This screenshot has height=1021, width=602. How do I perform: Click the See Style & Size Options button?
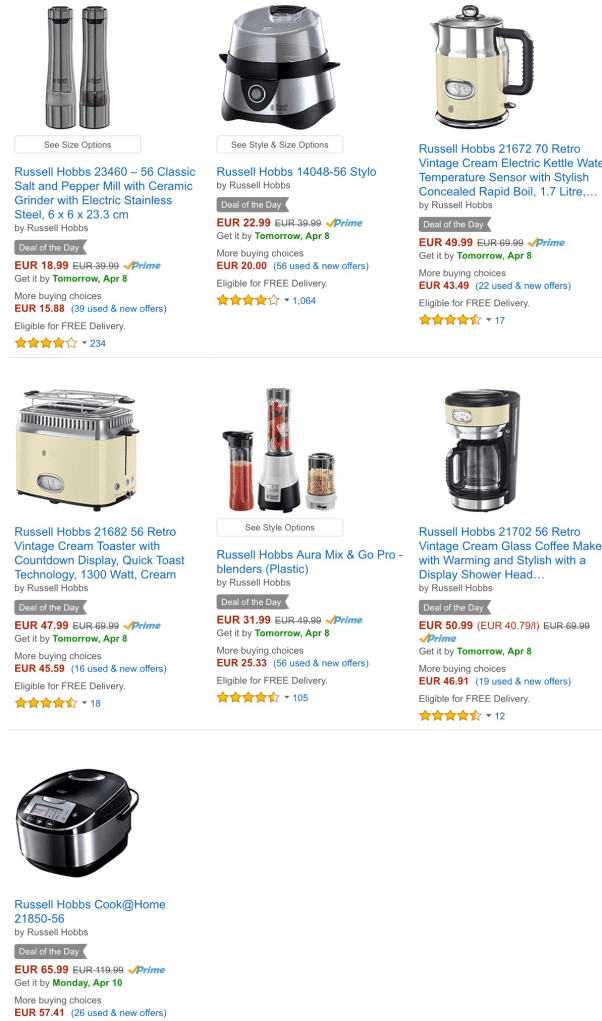coord(280,145)
